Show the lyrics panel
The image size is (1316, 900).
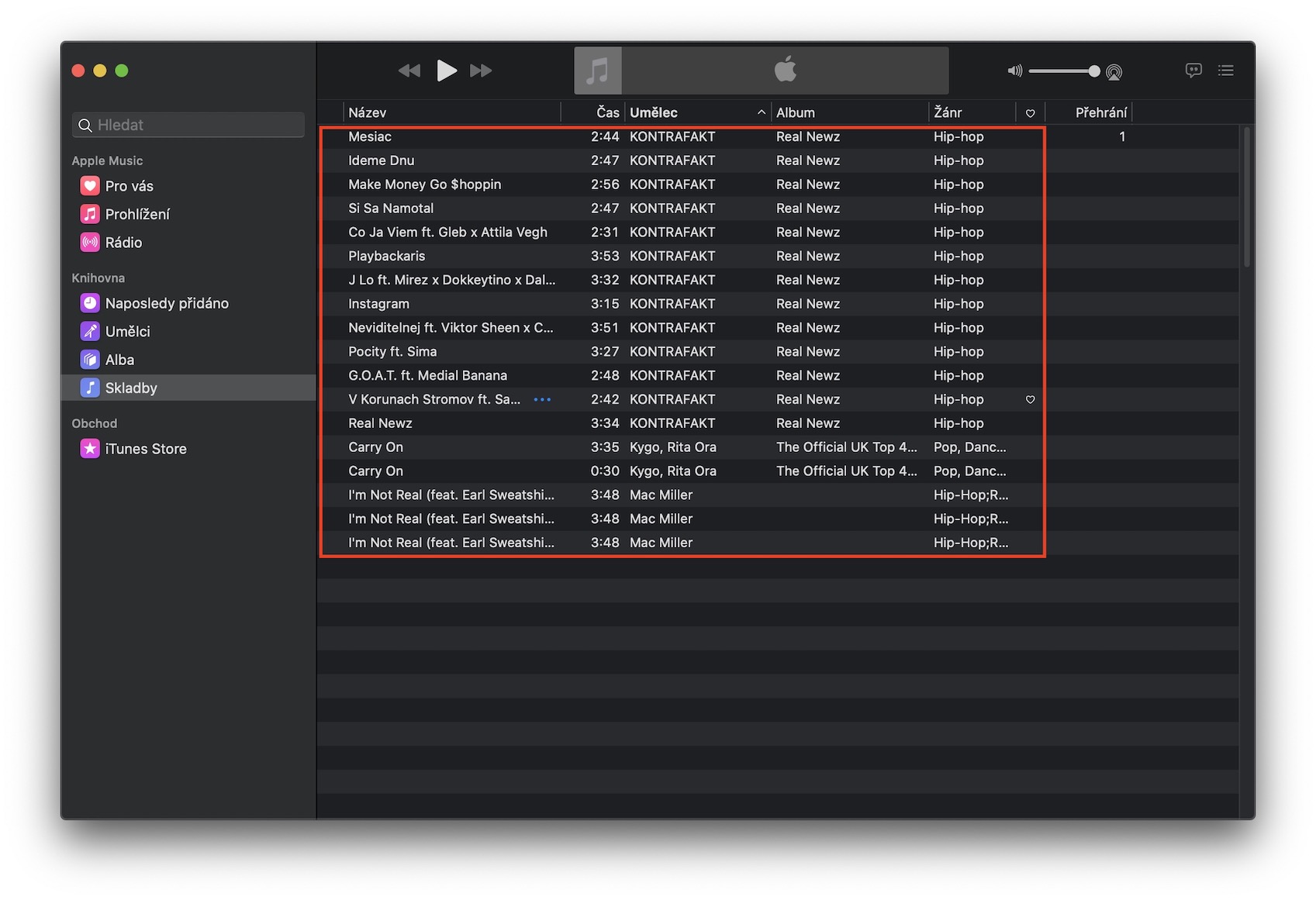click(1193, 71)
